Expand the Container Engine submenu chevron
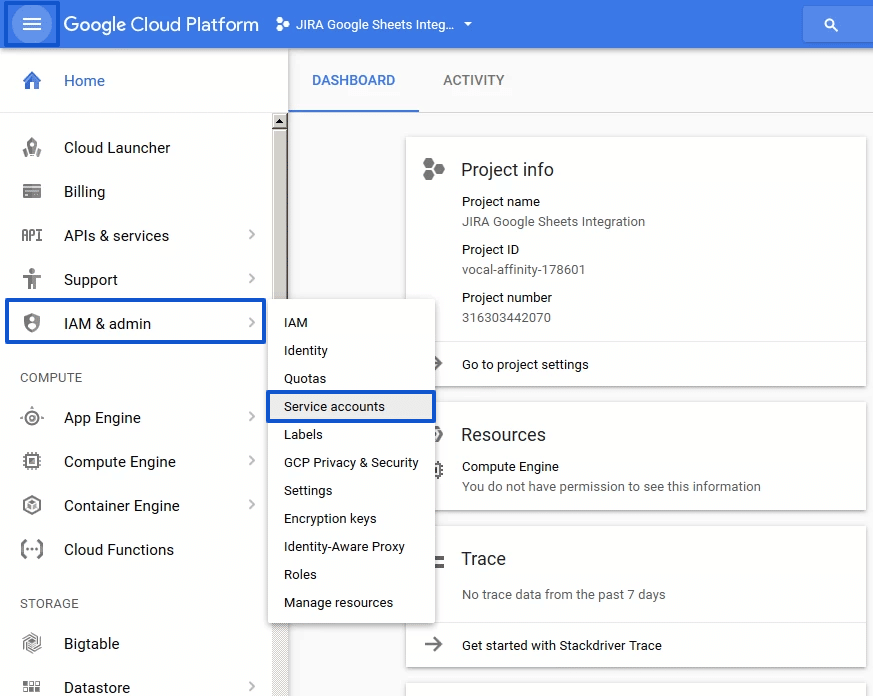The width and height of the screenshot is (873, 696). pyautogui.click(x=252, y=504)
